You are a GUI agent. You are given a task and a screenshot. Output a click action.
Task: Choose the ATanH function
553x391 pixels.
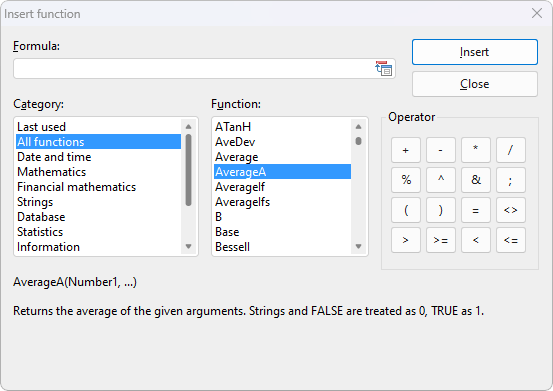coord(282,127)
